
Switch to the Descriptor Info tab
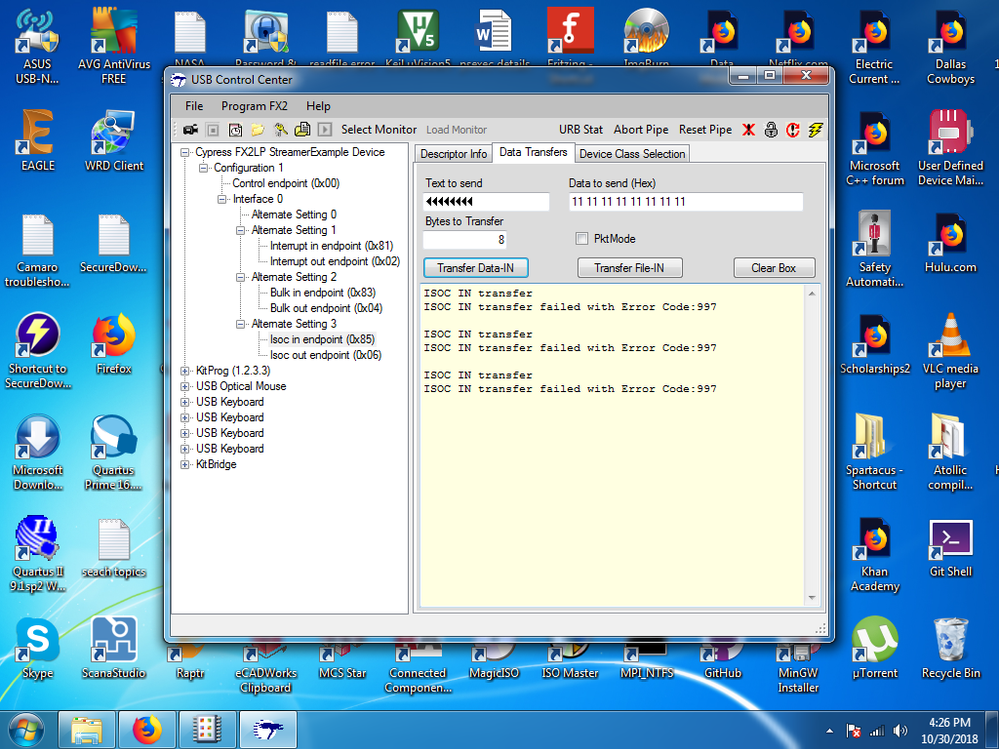(x=454, y=154)
